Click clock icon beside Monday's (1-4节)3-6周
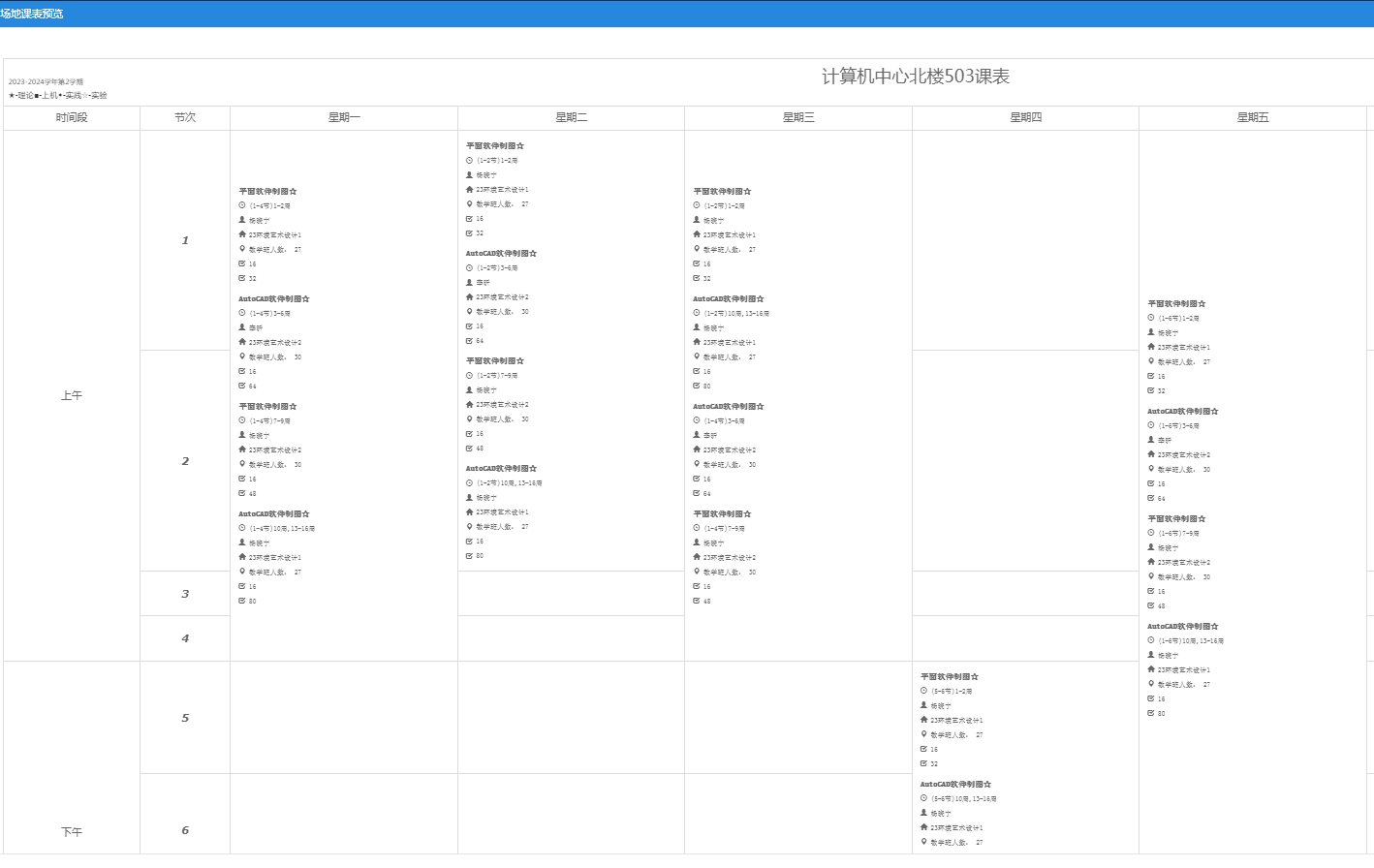This screenshot has width=1374, height=868. click(x=242, y=313)
